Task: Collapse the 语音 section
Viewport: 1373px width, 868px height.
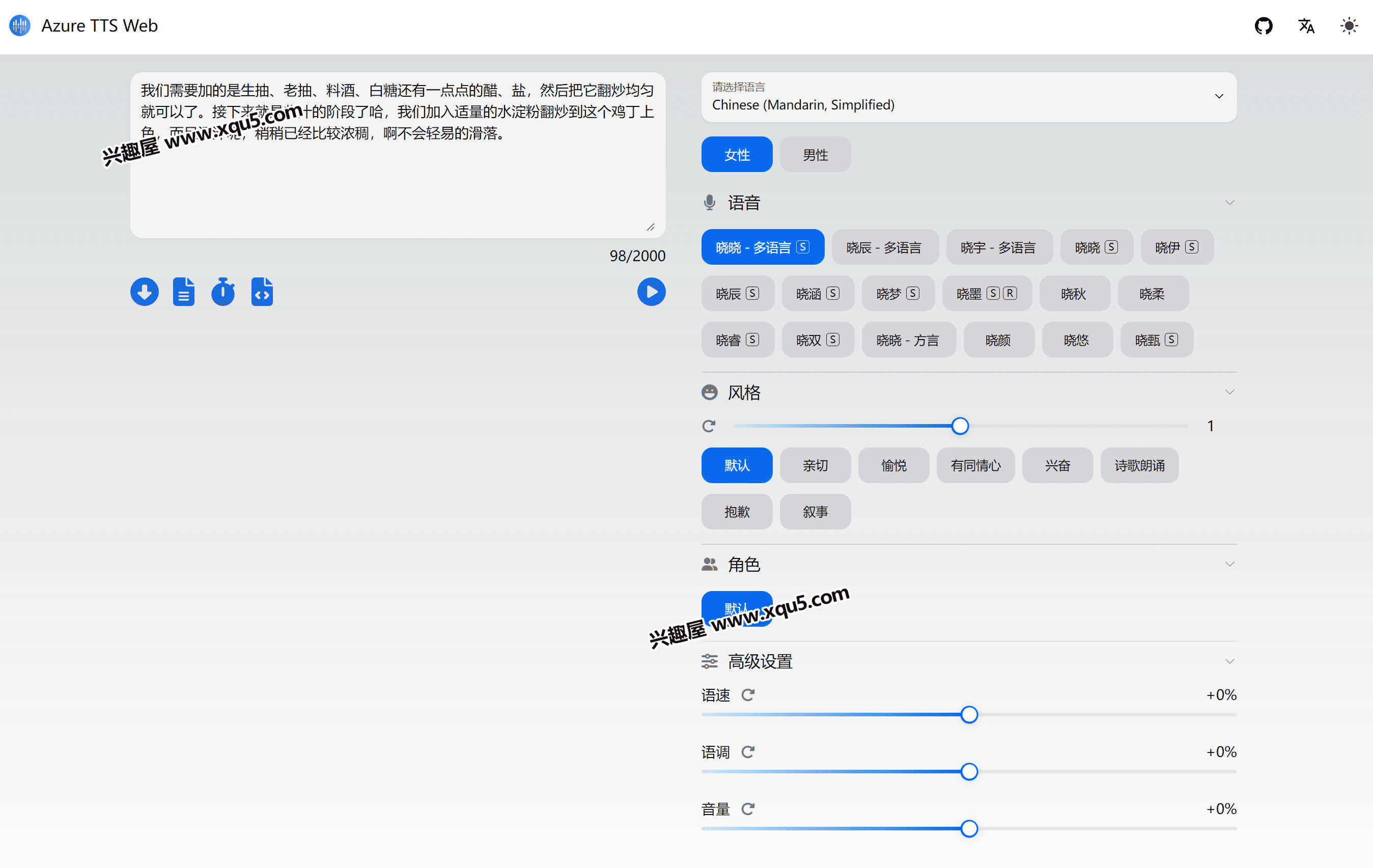Action: coord(1230,203)
